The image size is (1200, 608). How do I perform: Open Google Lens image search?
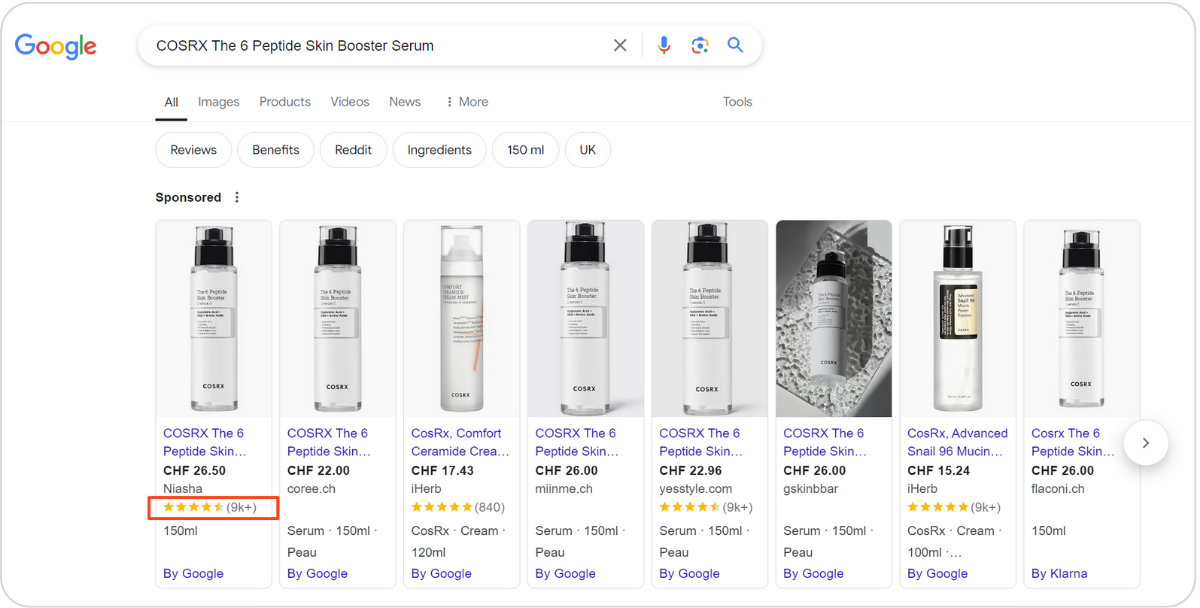coord(700,45)
